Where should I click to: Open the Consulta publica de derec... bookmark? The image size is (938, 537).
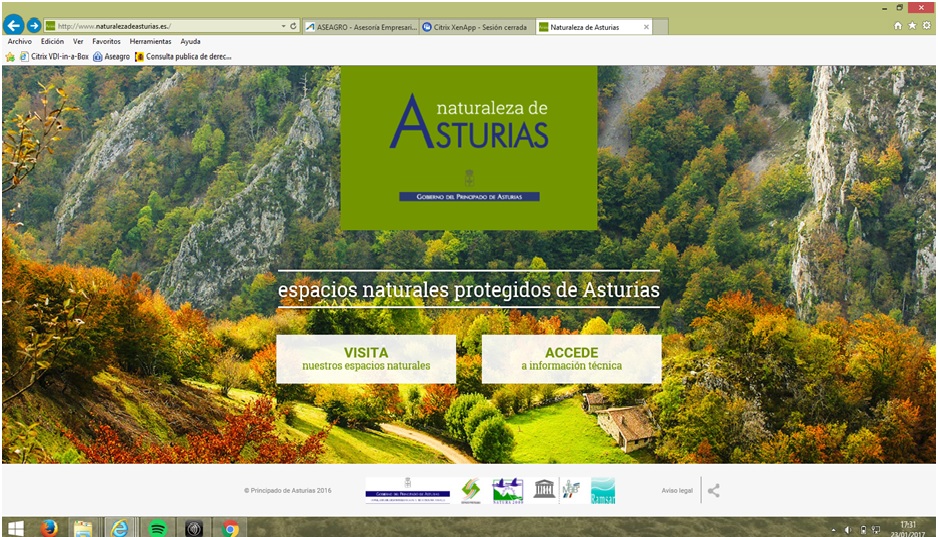(x=183, y=57)
